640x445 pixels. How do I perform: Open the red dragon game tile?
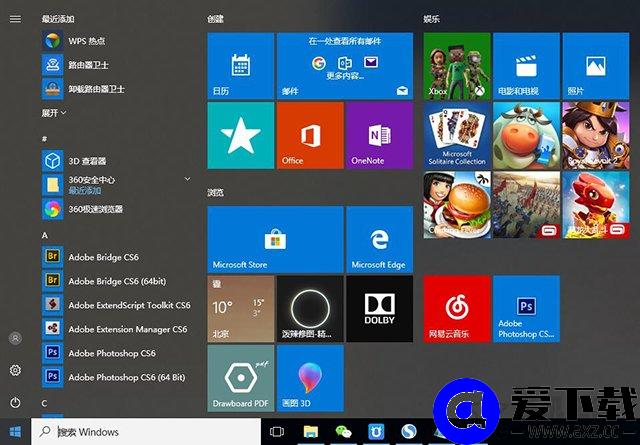tap(596, 205)
